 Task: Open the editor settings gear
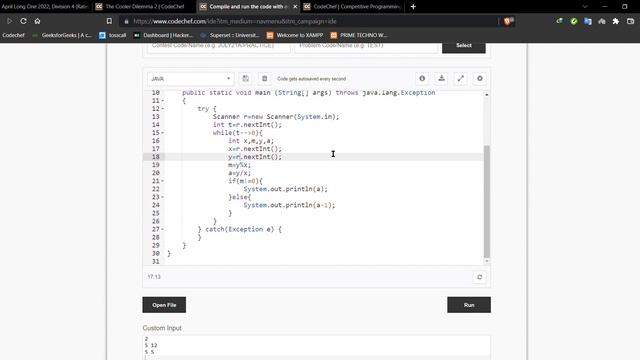click(x=480, y=78)
